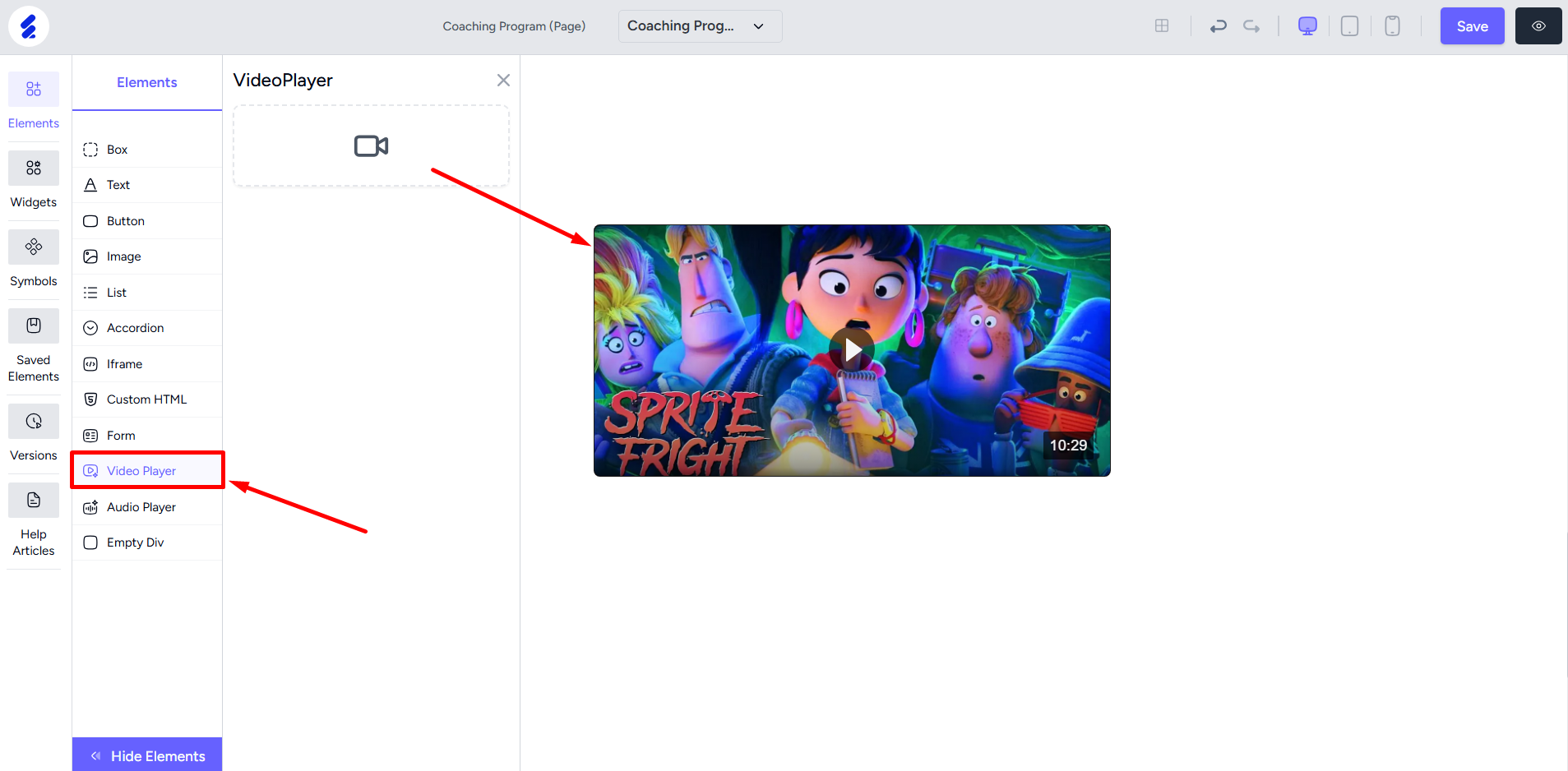Switch to desktop view
The width and height of the screenshot is (1568, 771).
(x=1307, y=26)
